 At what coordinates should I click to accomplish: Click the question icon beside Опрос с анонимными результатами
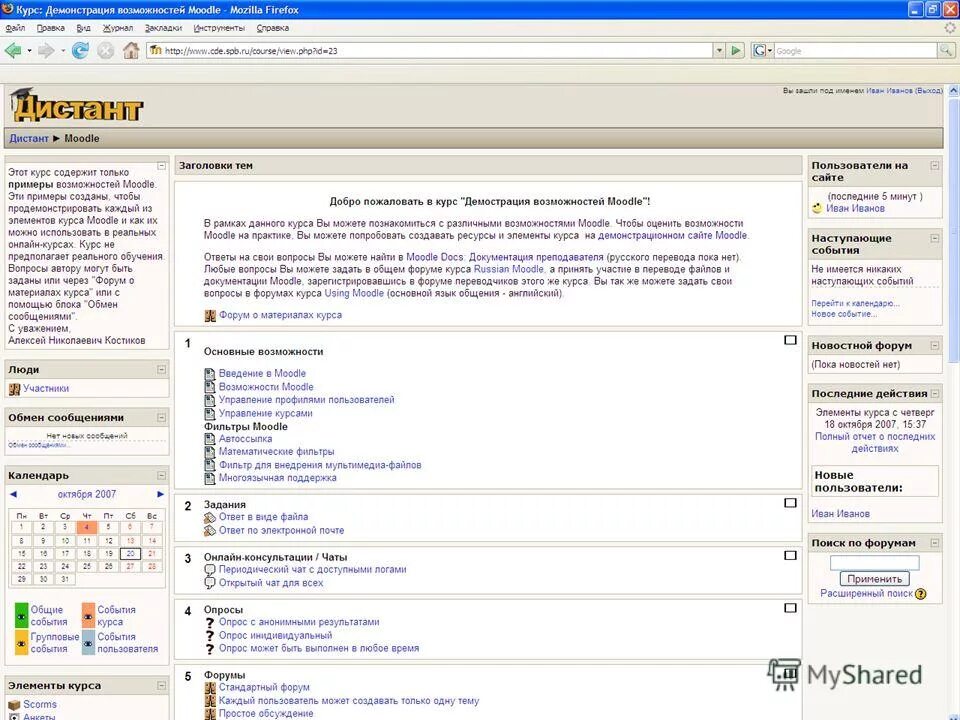click(209, 623)
